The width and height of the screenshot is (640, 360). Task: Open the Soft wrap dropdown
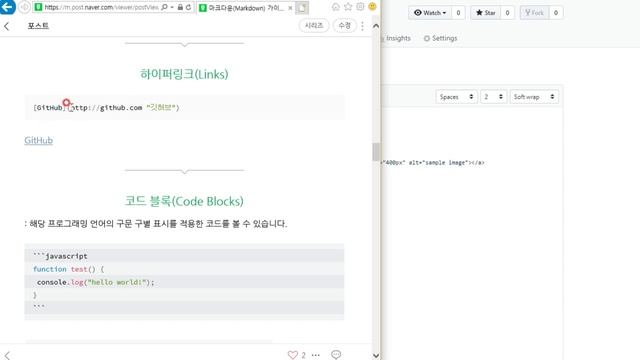(x=534, y=97)
